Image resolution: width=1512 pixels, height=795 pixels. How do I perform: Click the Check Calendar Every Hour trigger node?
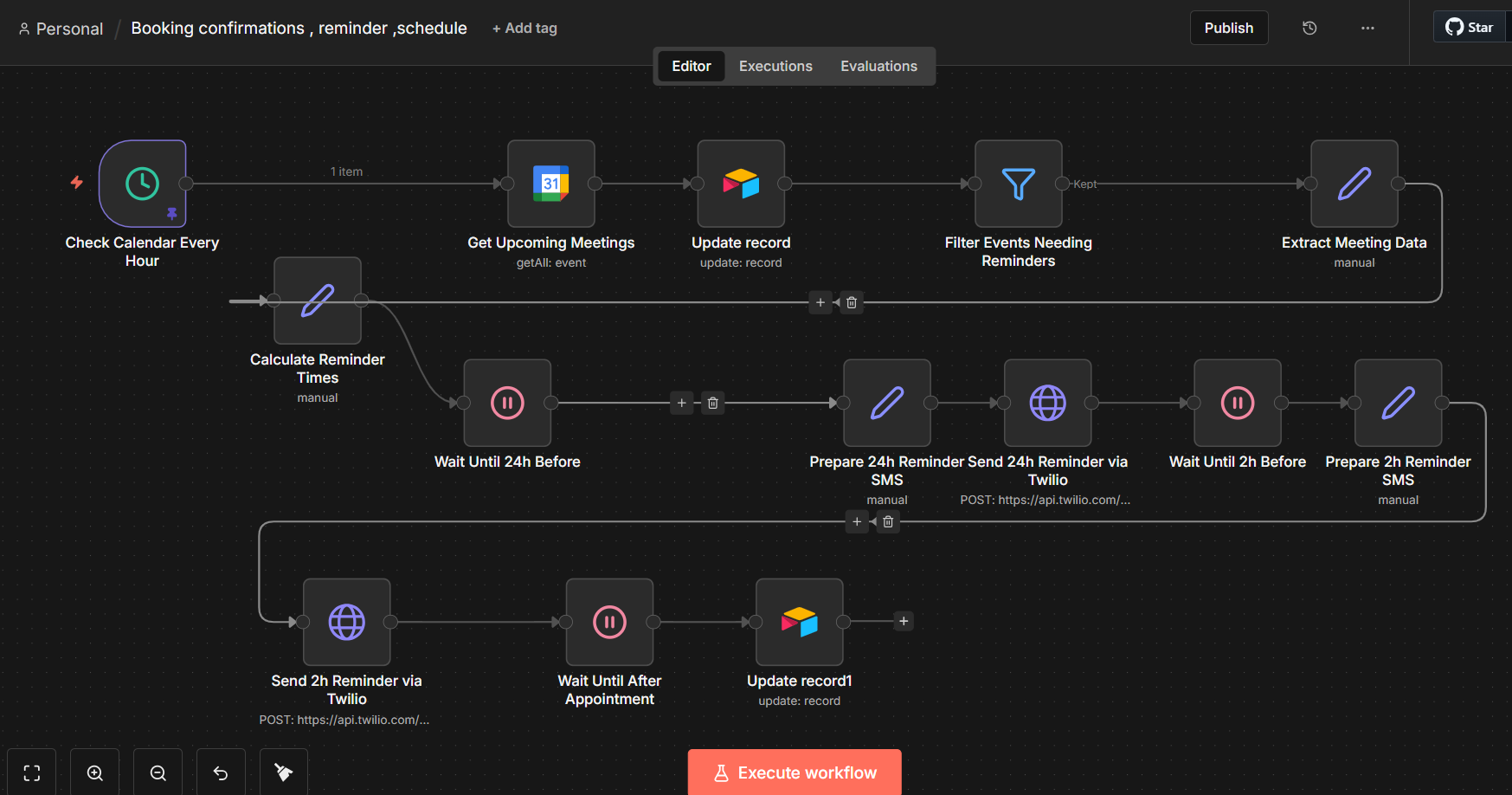click(x=143, y=184)
